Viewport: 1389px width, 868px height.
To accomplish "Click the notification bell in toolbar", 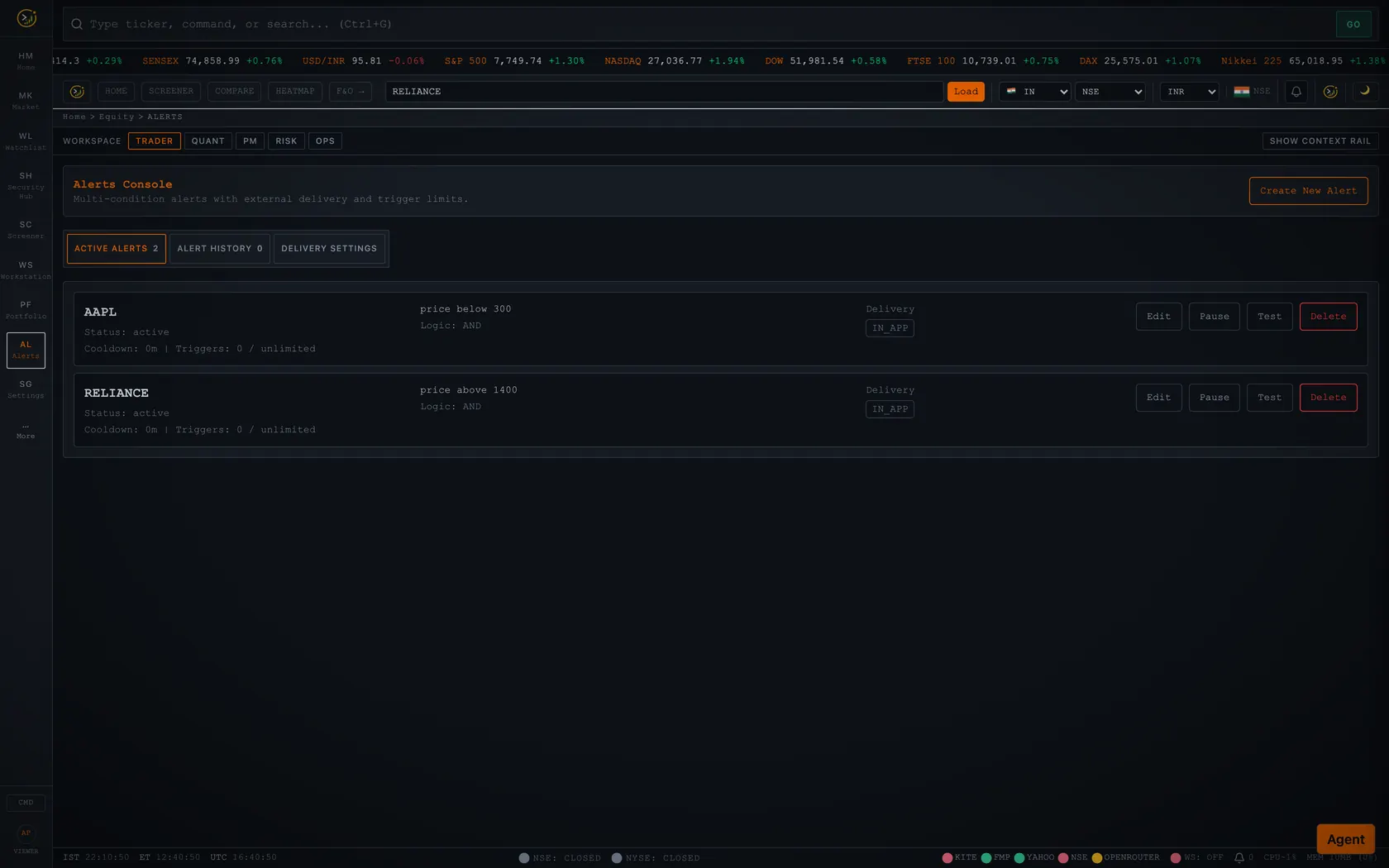I will (x=1296, y=92).
